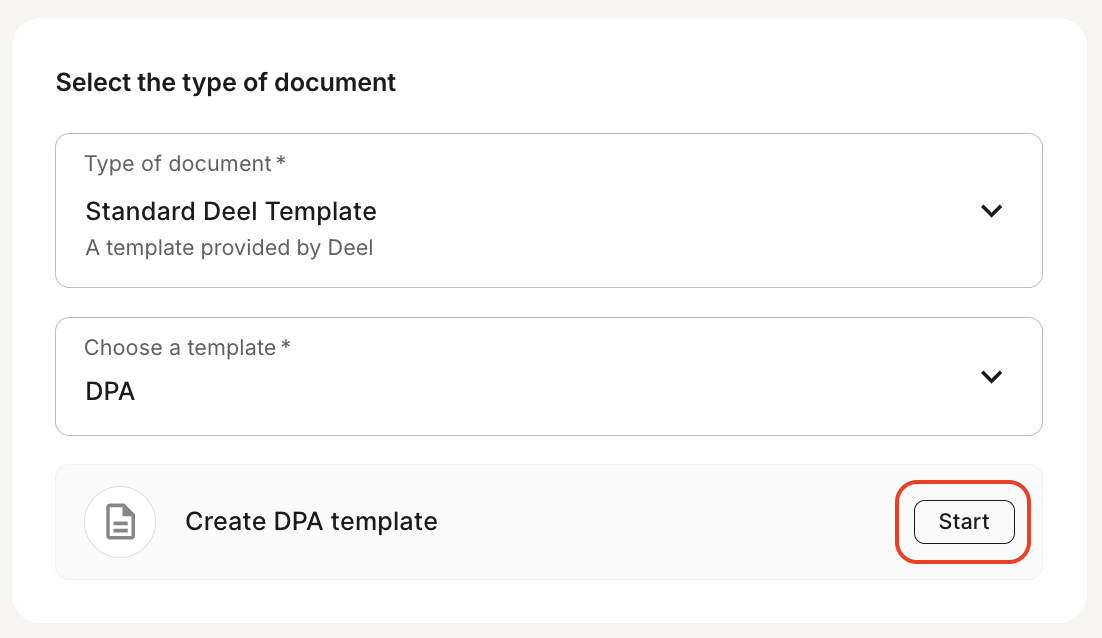The width and height of the screenshot is (1102, 638).
Task: Click the 'Type of document *' label
Action: coord(185,164)
